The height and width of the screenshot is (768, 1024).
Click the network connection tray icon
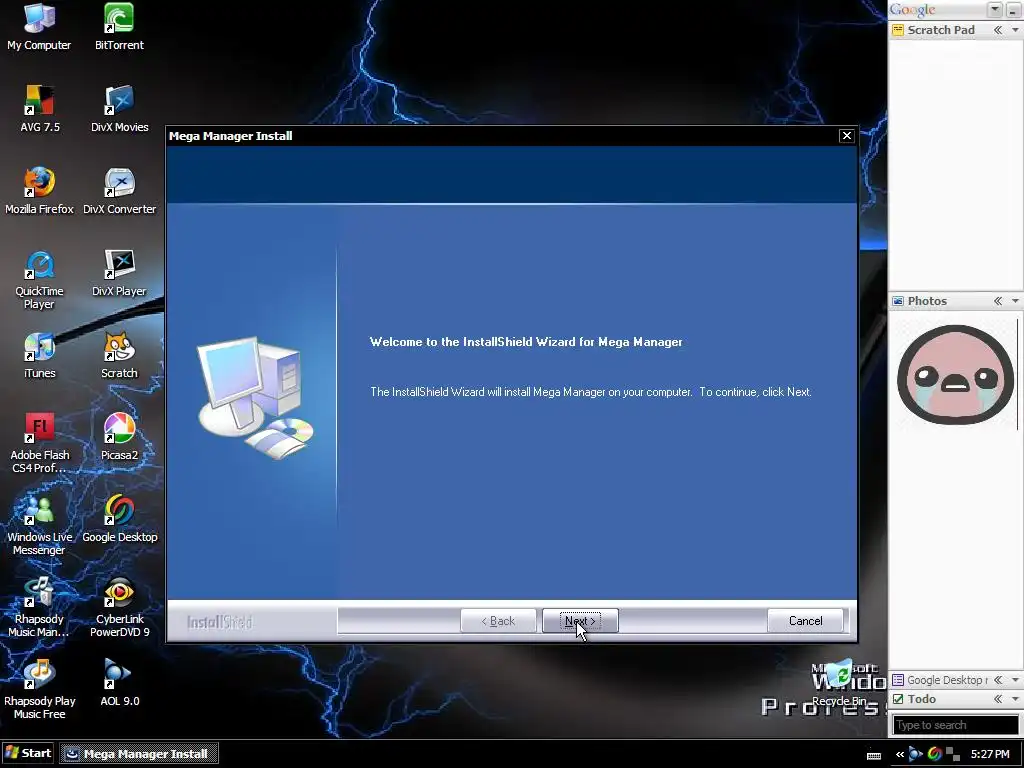[x=953, y=754]
